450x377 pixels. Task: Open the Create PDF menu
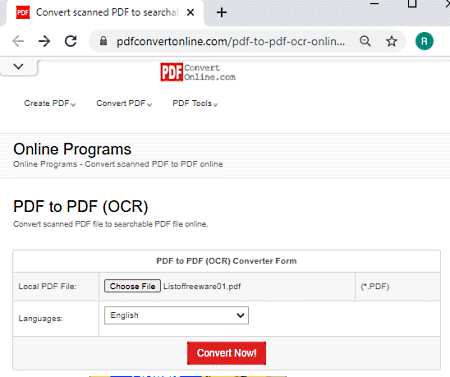pyautogui.click(x=50, y=104)
